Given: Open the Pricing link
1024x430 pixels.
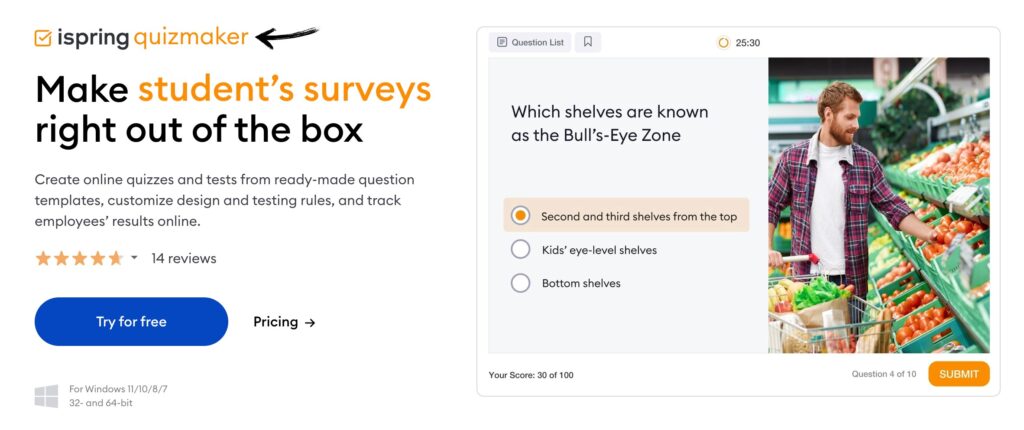Looking at the screenshot, I should click(276, 322).
